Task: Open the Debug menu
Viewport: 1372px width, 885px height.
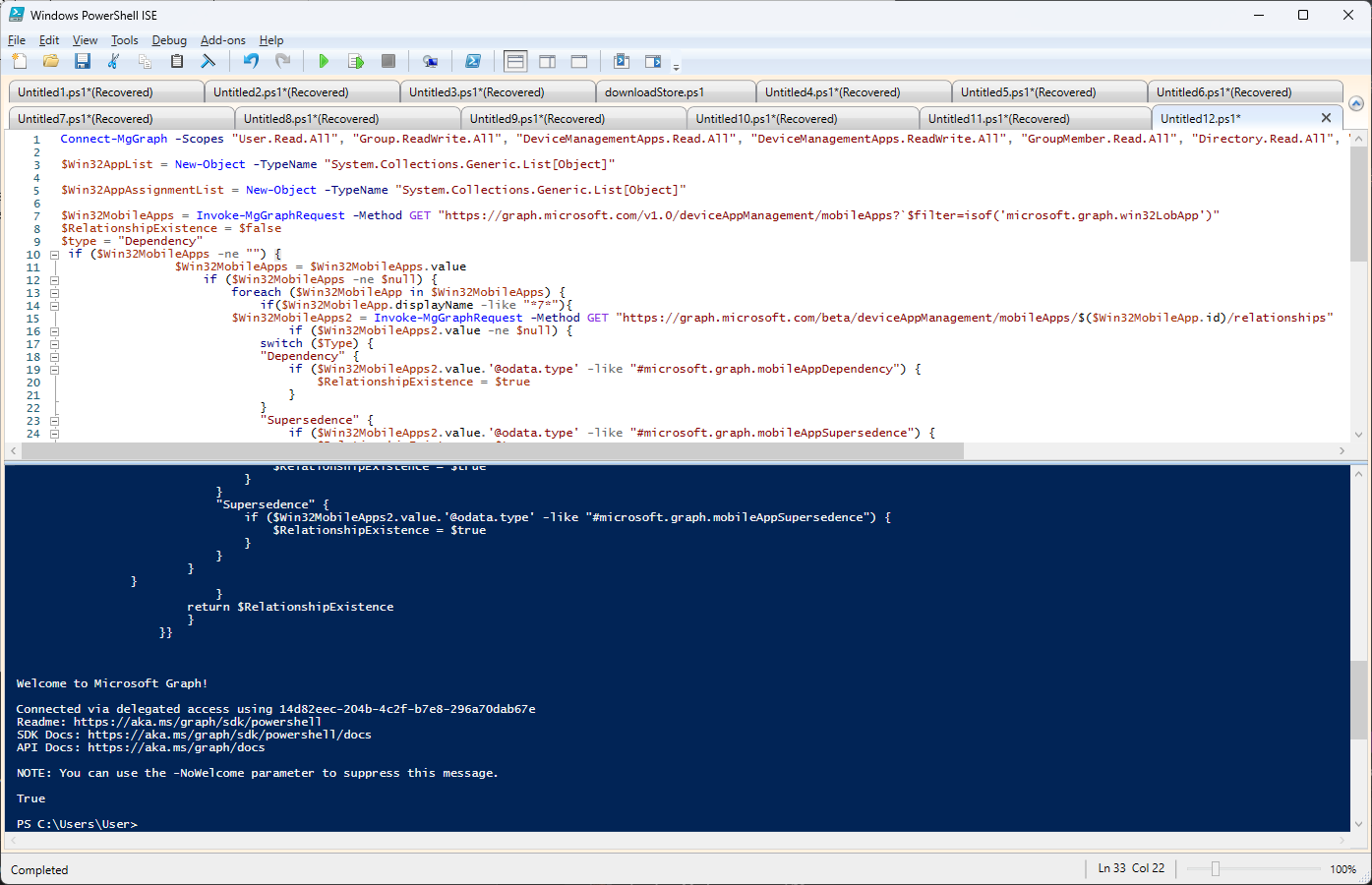Action: pos(169,40)
